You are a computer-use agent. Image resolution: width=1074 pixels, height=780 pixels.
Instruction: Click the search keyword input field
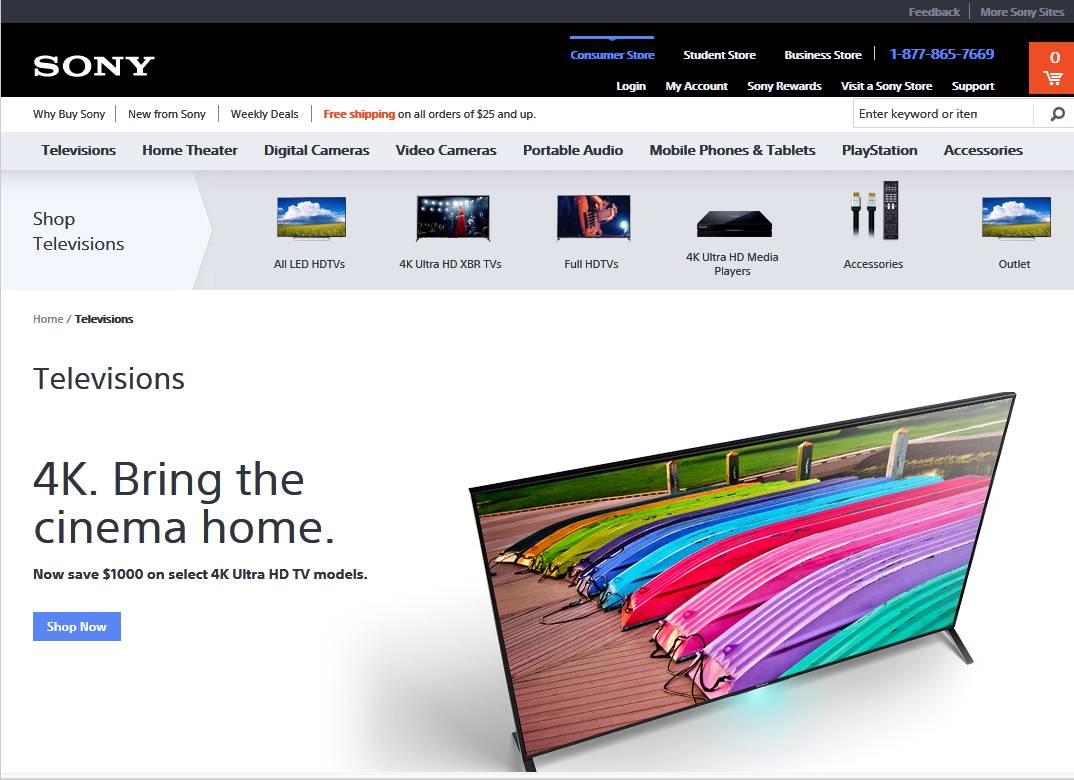(942, 114)
